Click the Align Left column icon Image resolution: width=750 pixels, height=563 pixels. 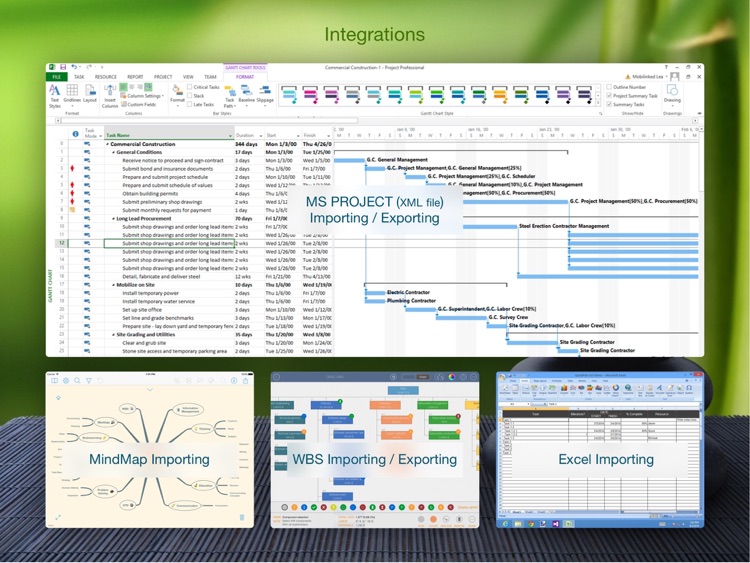pos(123,87)
